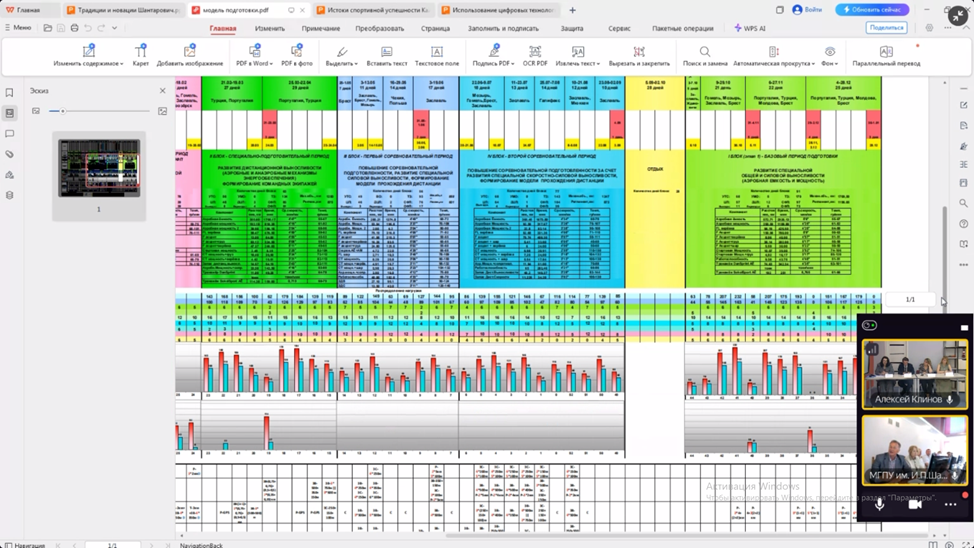Screen dimensions: 974x548
Task: Toggle the camera in the video call
Action: click(914, 505)
